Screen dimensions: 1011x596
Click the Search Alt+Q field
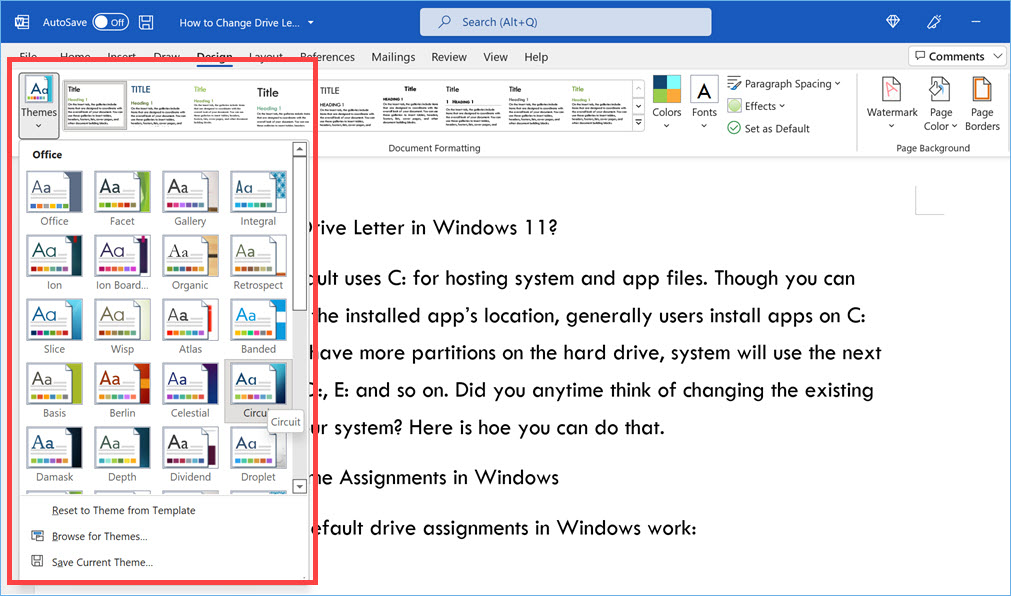tap(565, 22)
